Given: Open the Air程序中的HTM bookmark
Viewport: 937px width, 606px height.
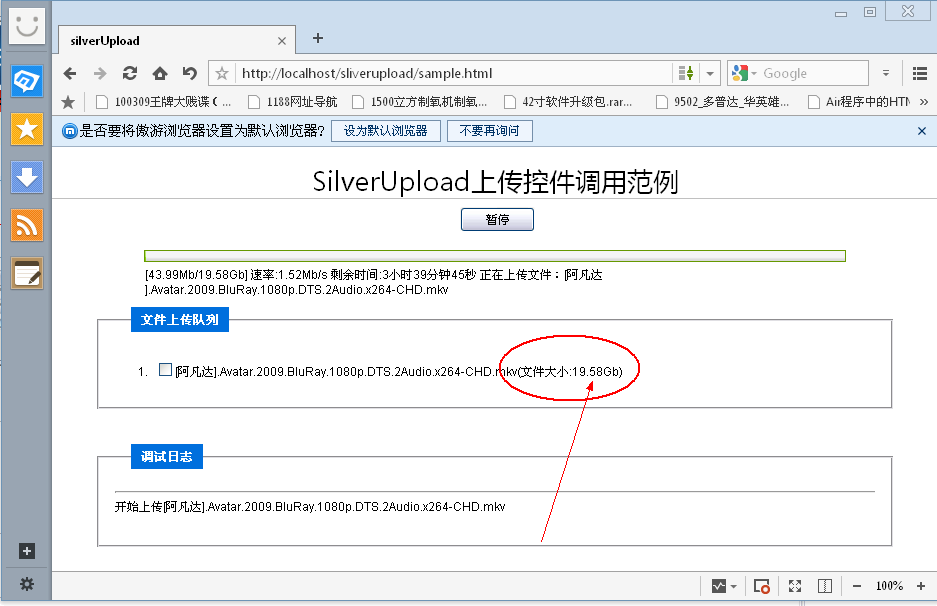Looking at the screenshot, I should (859, 102).
